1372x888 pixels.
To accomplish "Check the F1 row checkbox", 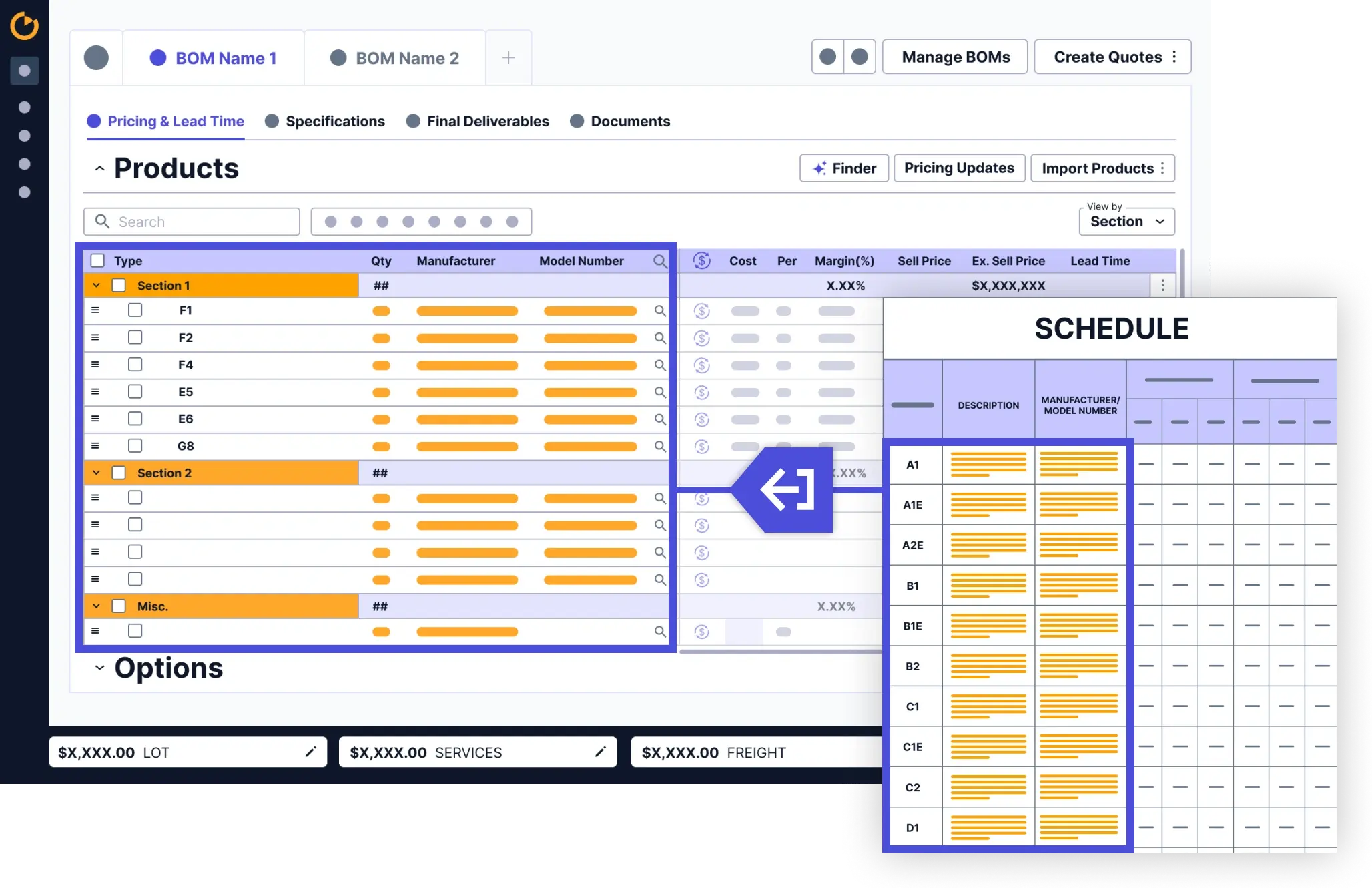I will pyautogui.click(x=135, y=310).
